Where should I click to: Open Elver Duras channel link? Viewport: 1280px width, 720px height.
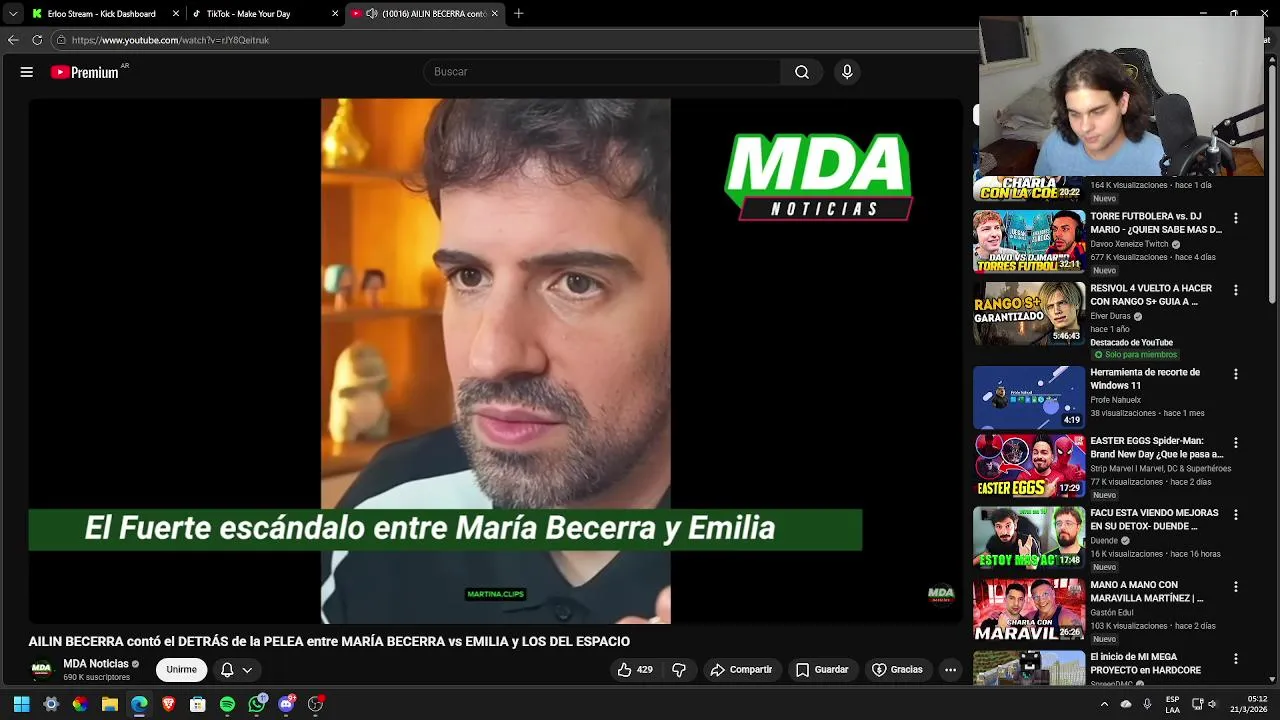(1110, 316)
